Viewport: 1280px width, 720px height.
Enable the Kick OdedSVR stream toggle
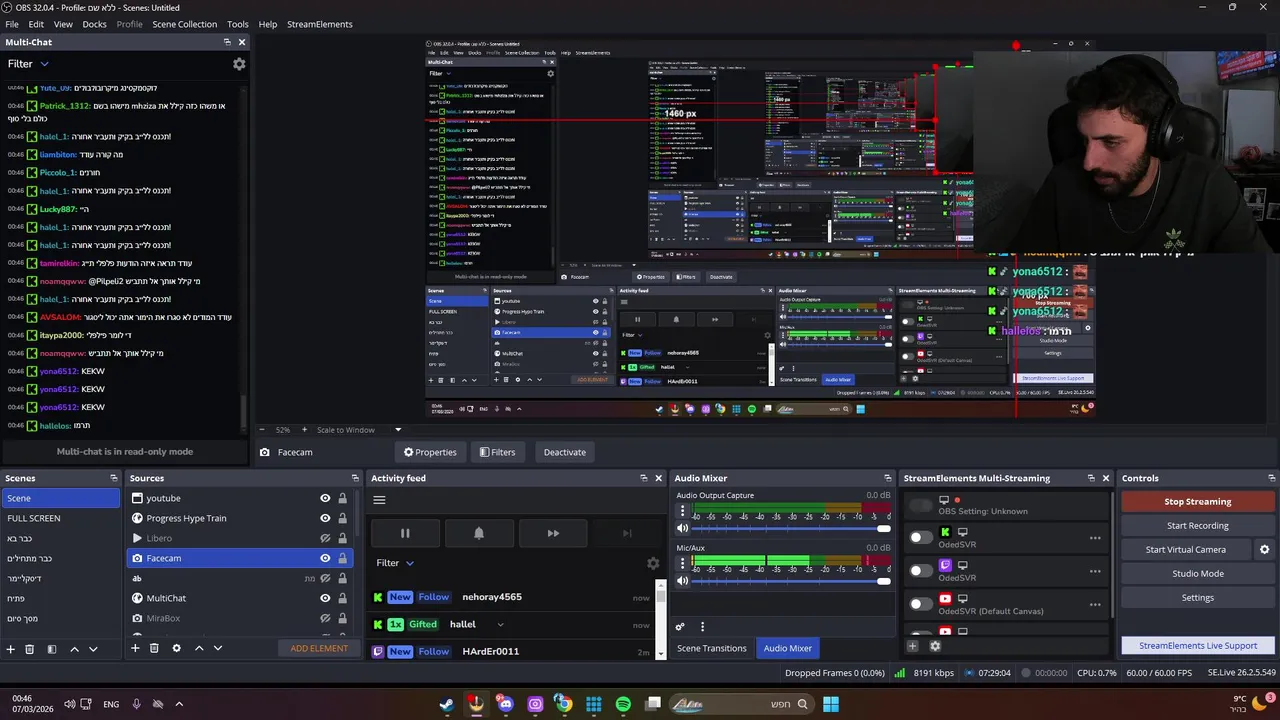point(920,538)
